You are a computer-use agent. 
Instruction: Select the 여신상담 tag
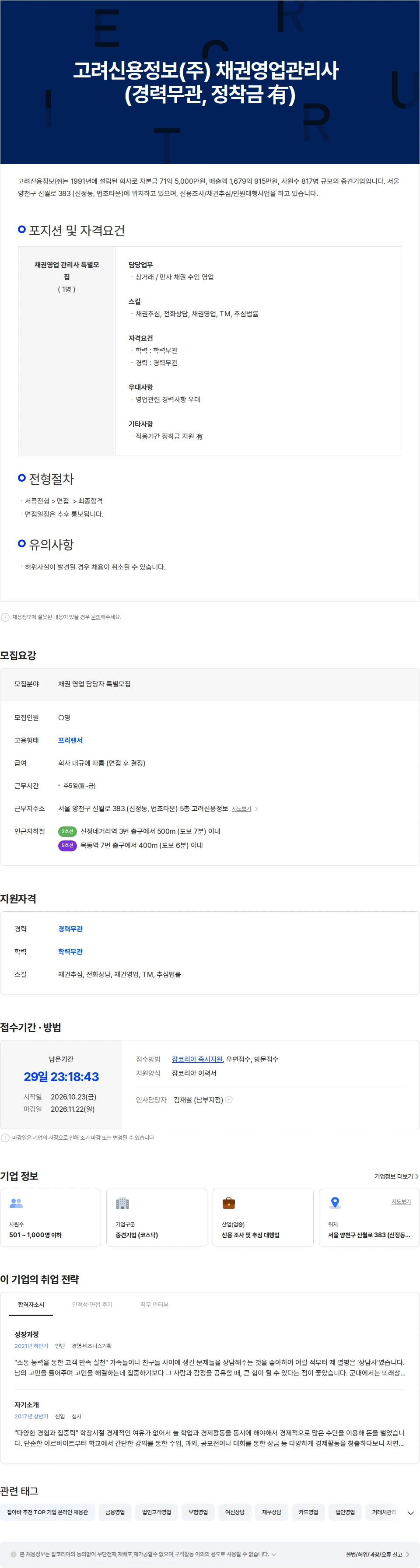234,1512
